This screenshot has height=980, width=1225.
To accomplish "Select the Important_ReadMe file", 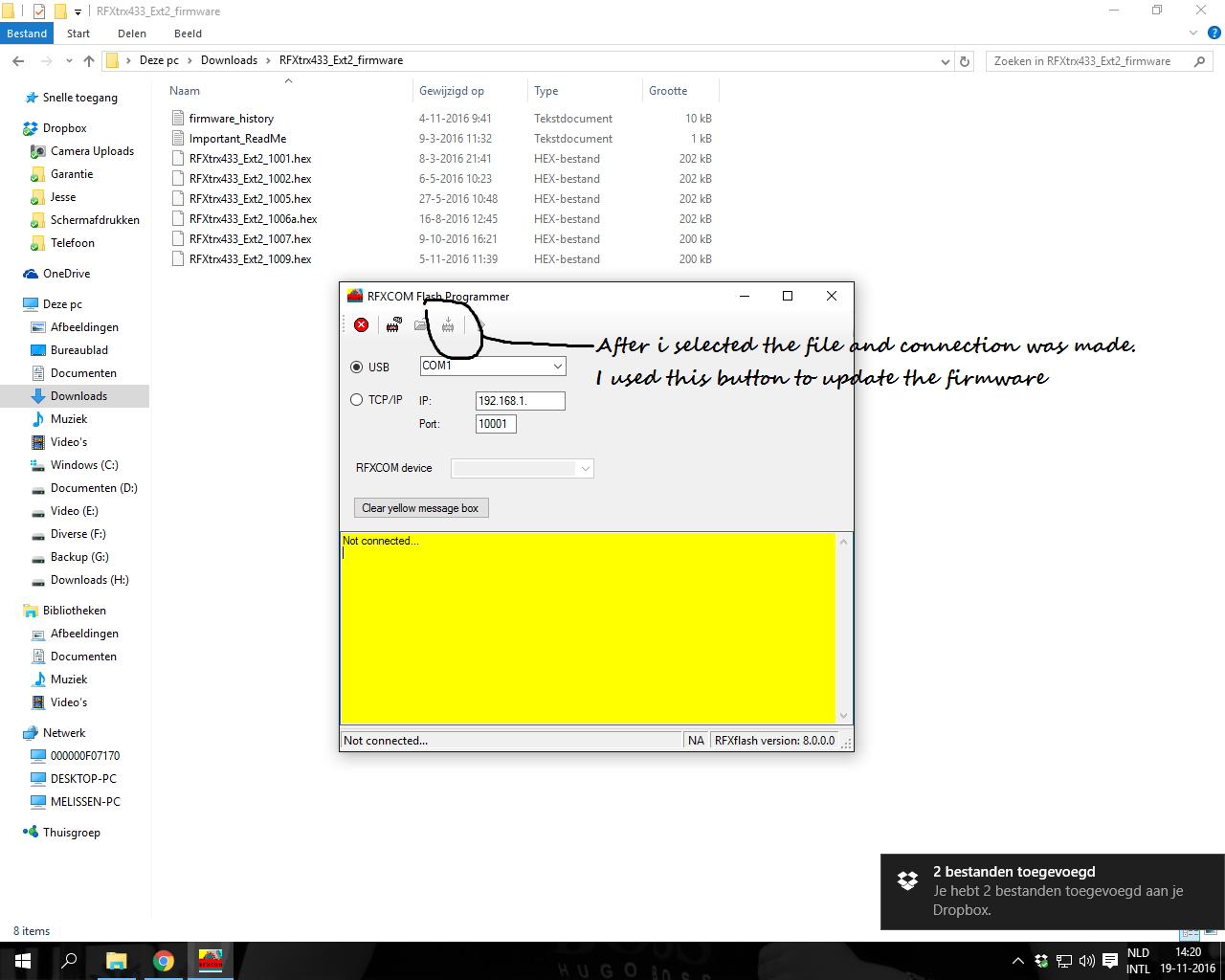I will tap(237, 139).
